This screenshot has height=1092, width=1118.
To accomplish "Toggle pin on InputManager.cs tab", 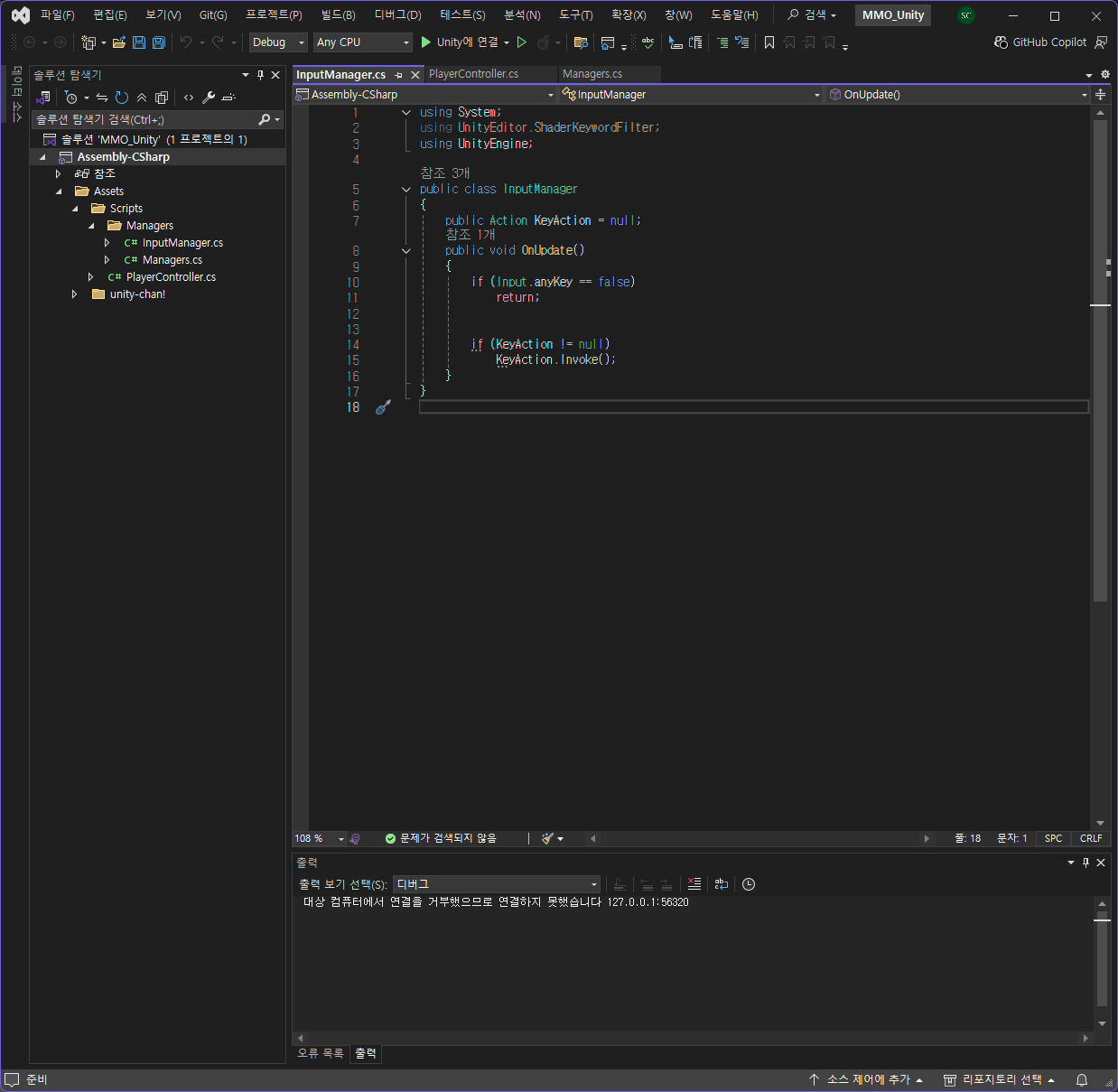I will pos(398,75).
